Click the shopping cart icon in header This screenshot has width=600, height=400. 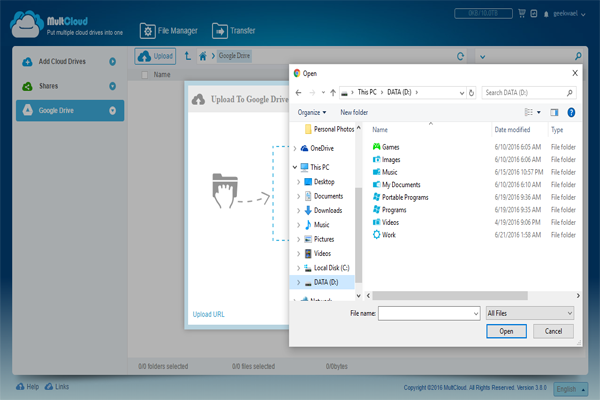pos(522,14)
